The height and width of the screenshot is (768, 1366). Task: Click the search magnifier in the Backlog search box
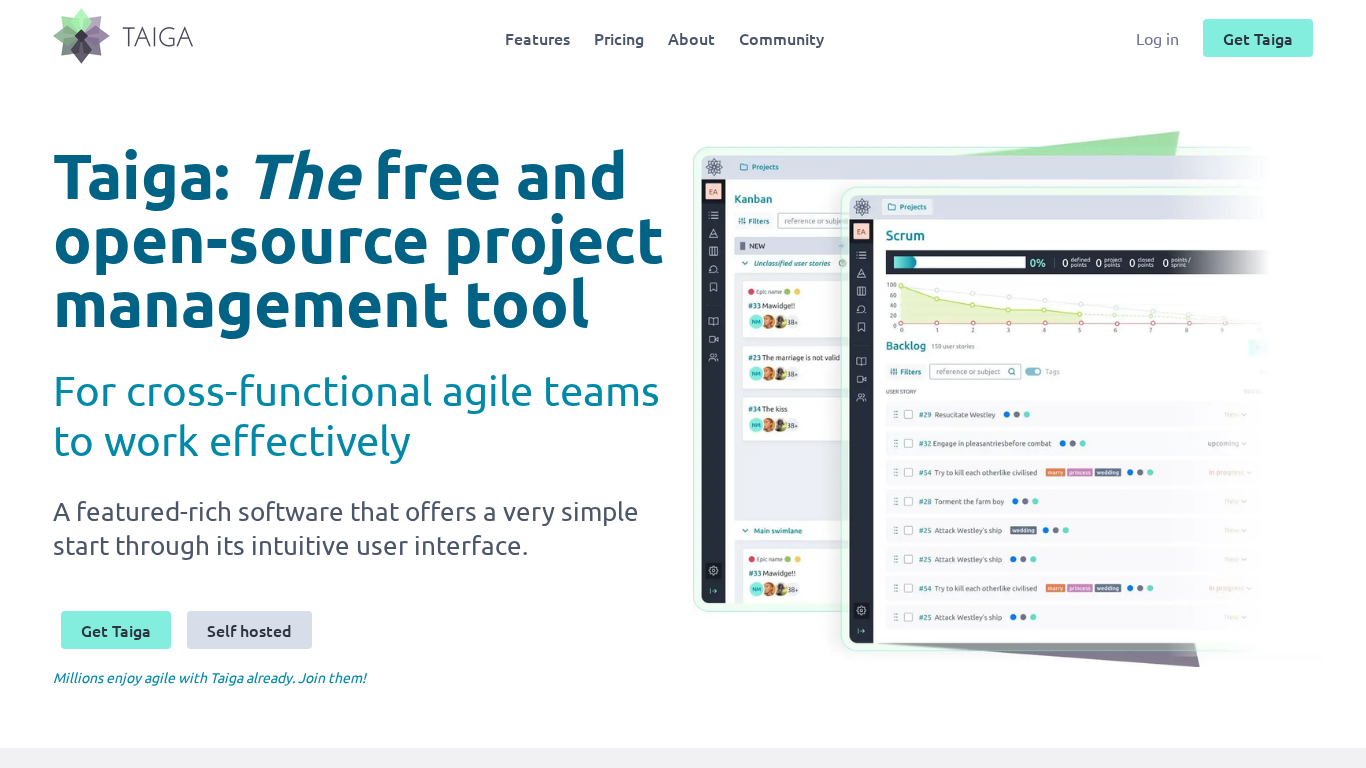pyautogui.click(x=1011, y=371)
